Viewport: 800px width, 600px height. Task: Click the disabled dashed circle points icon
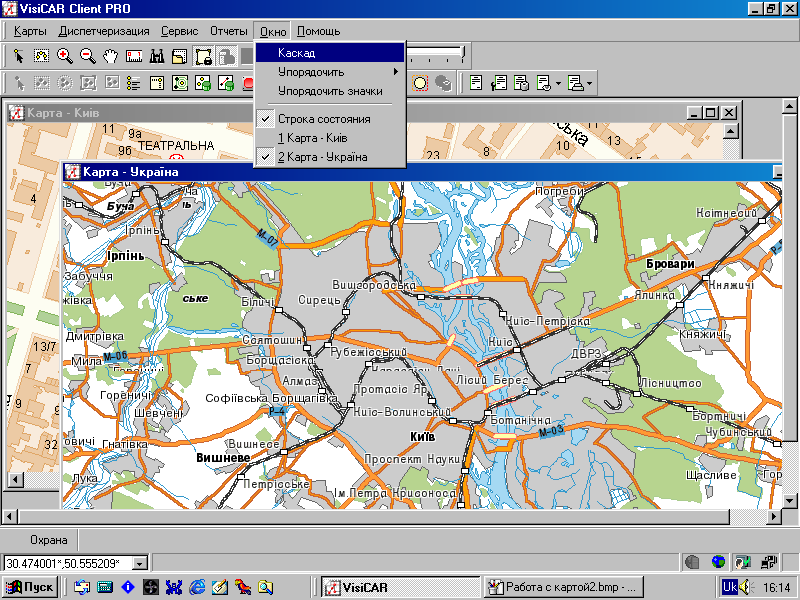65,83
